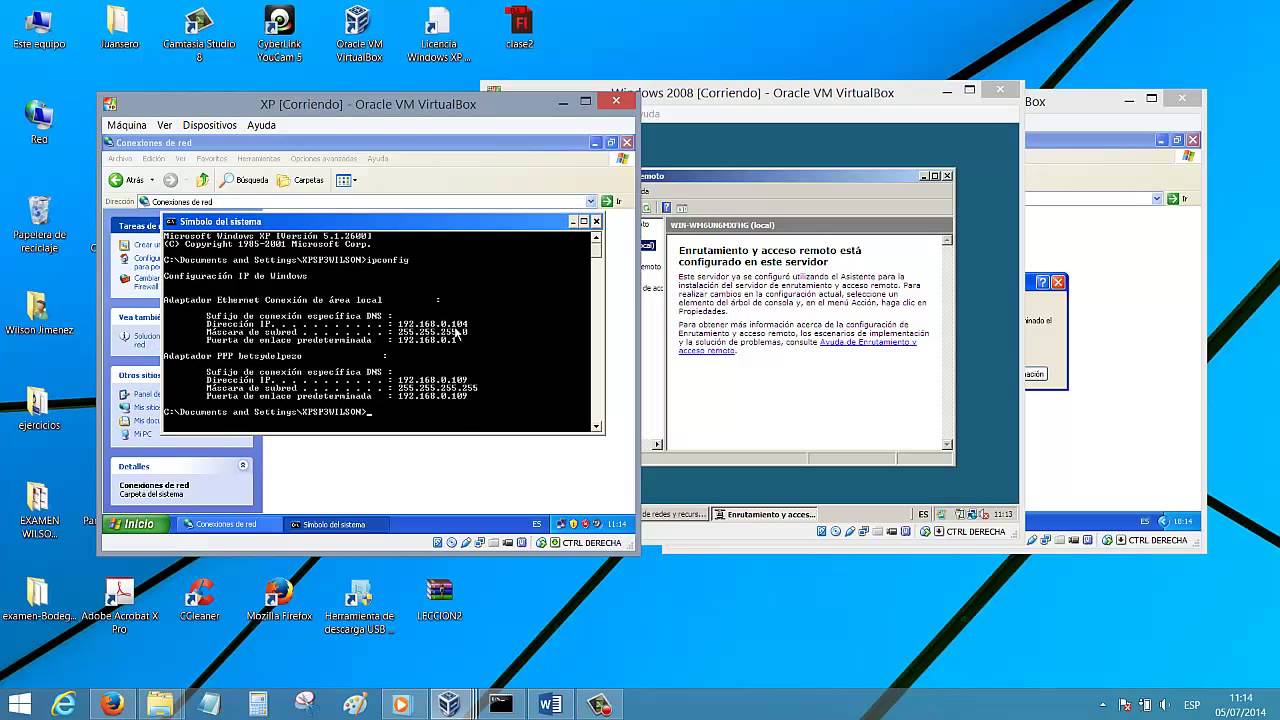This screenshot has height=720, width=1280.
Task: Open Mi PC link in Otros sitios
Action: coord(136,434)
